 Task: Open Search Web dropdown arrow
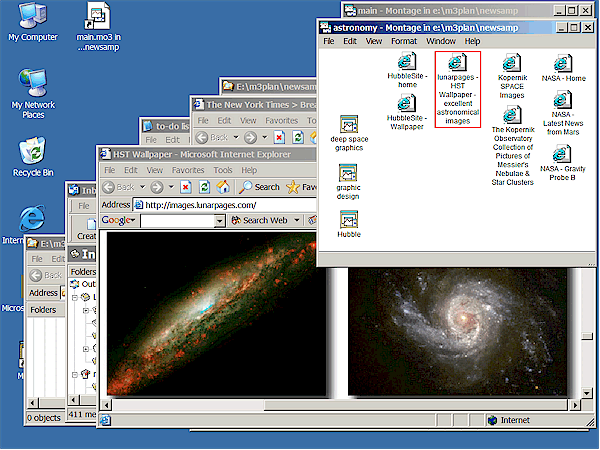(x=297, y=220)
